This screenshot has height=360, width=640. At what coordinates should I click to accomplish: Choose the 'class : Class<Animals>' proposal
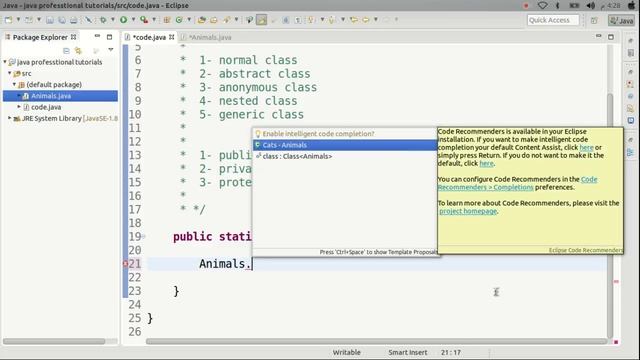(x=345, y=156)
